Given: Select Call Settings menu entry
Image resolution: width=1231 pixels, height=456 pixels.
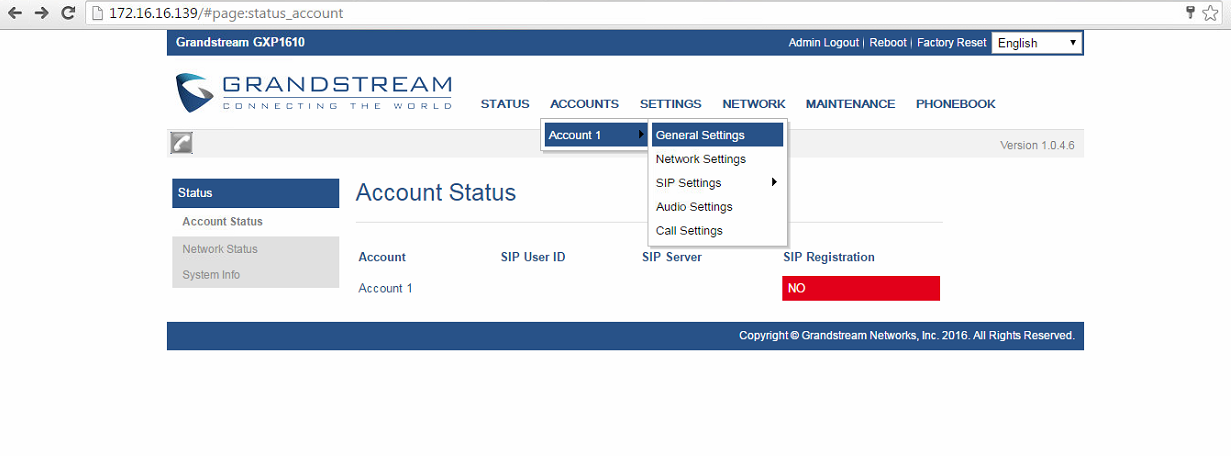Looking at the screenshot, I should click(717, 231).
